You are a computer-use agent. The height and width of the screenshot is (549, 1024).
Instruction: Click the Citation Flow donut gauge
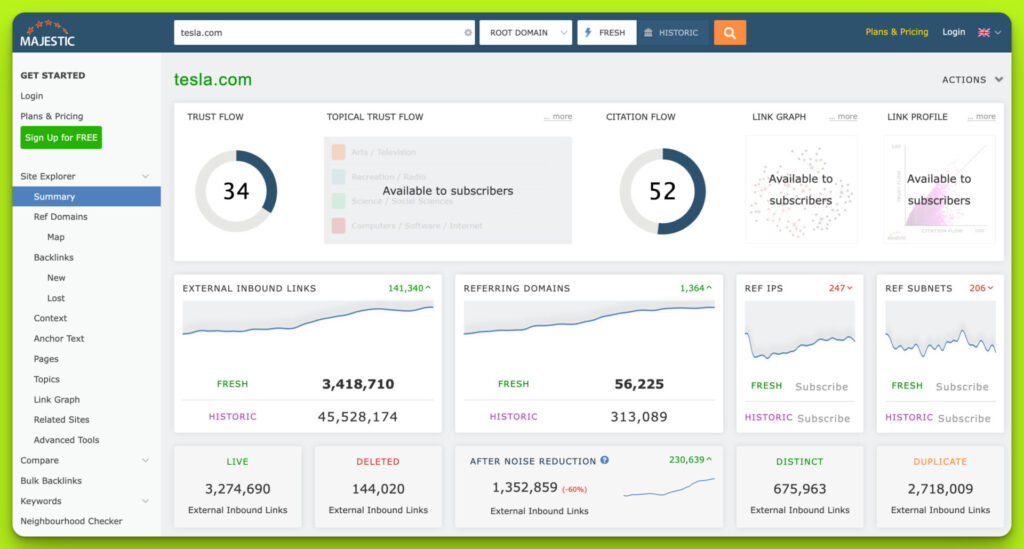(662, 191)
